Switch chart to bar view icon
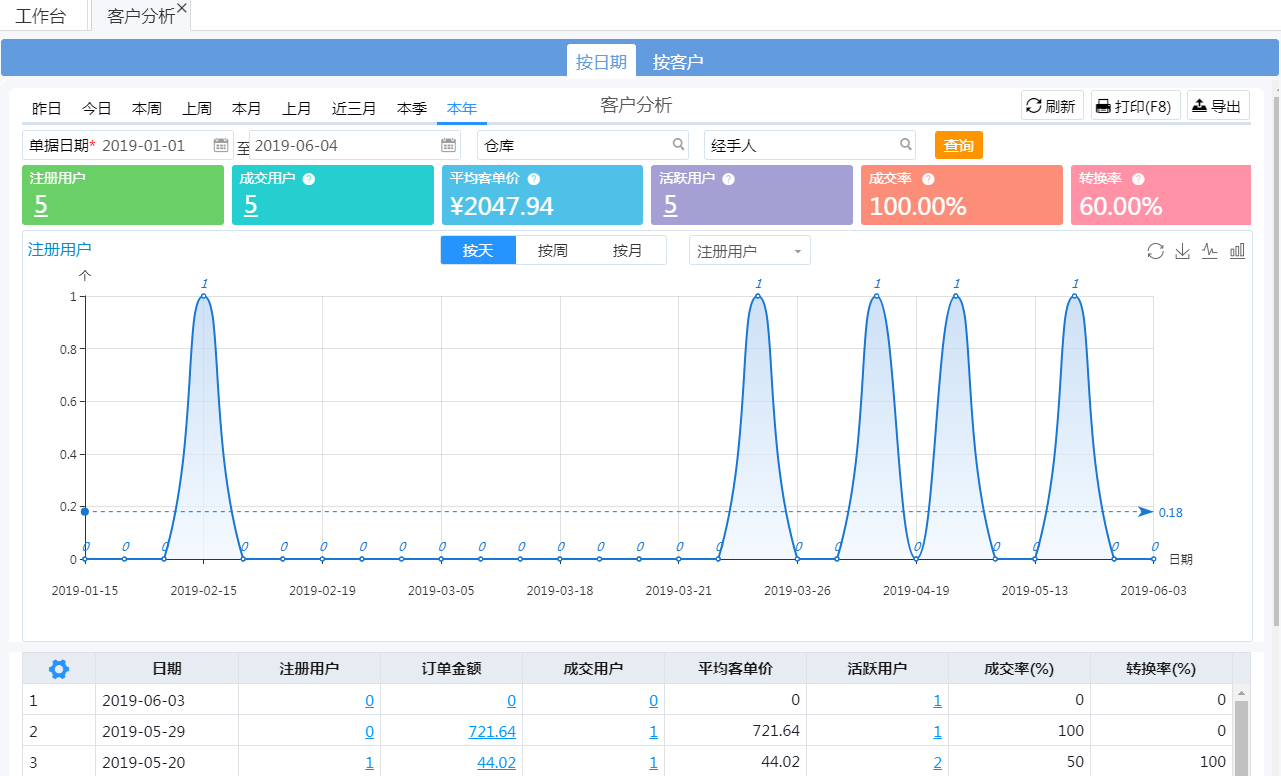This screenshot has height=776, width=1281. pos(1238,251)
